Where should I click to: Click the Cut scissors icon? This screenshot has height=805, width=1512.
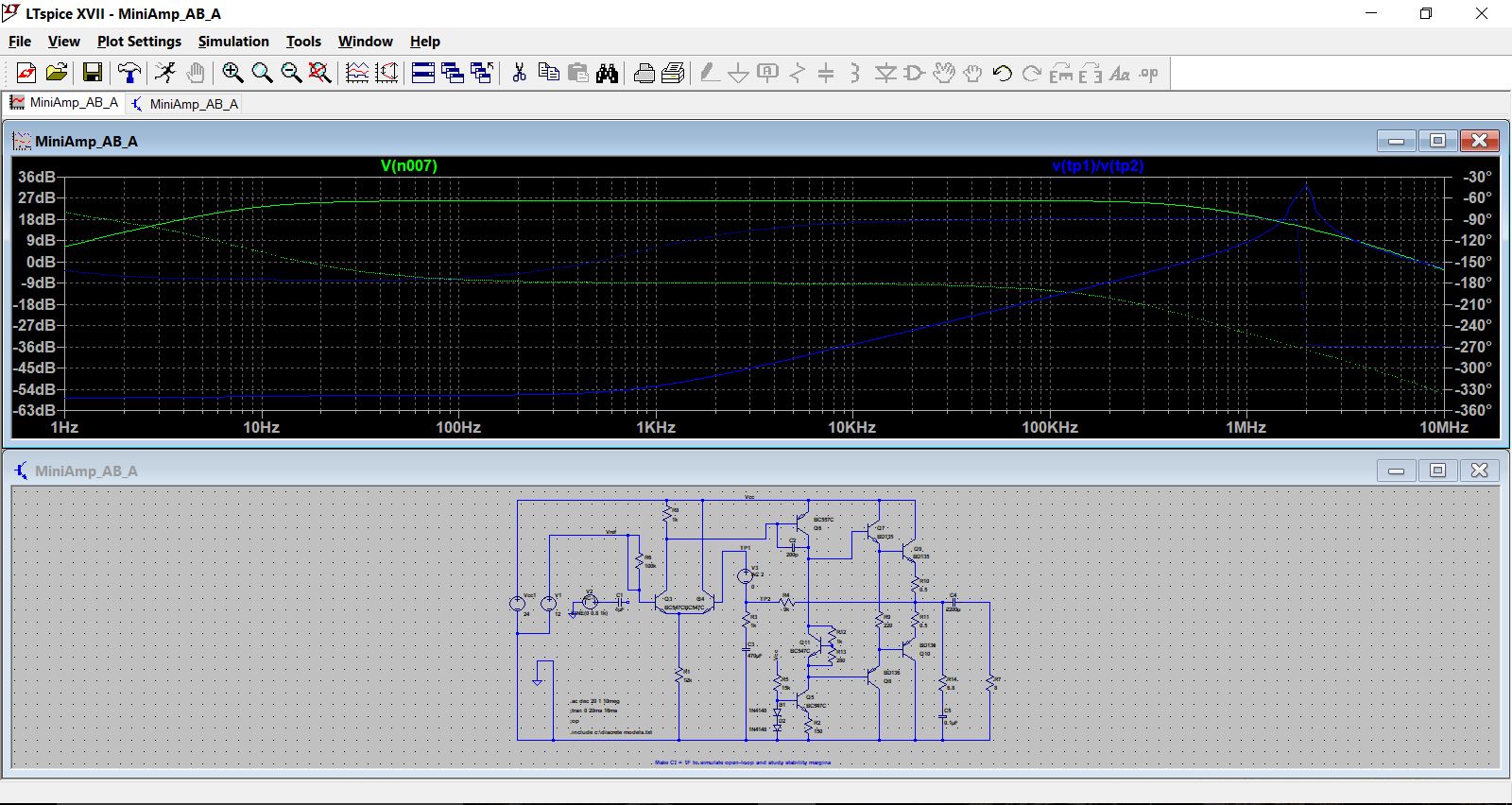[x=519, y=73]
